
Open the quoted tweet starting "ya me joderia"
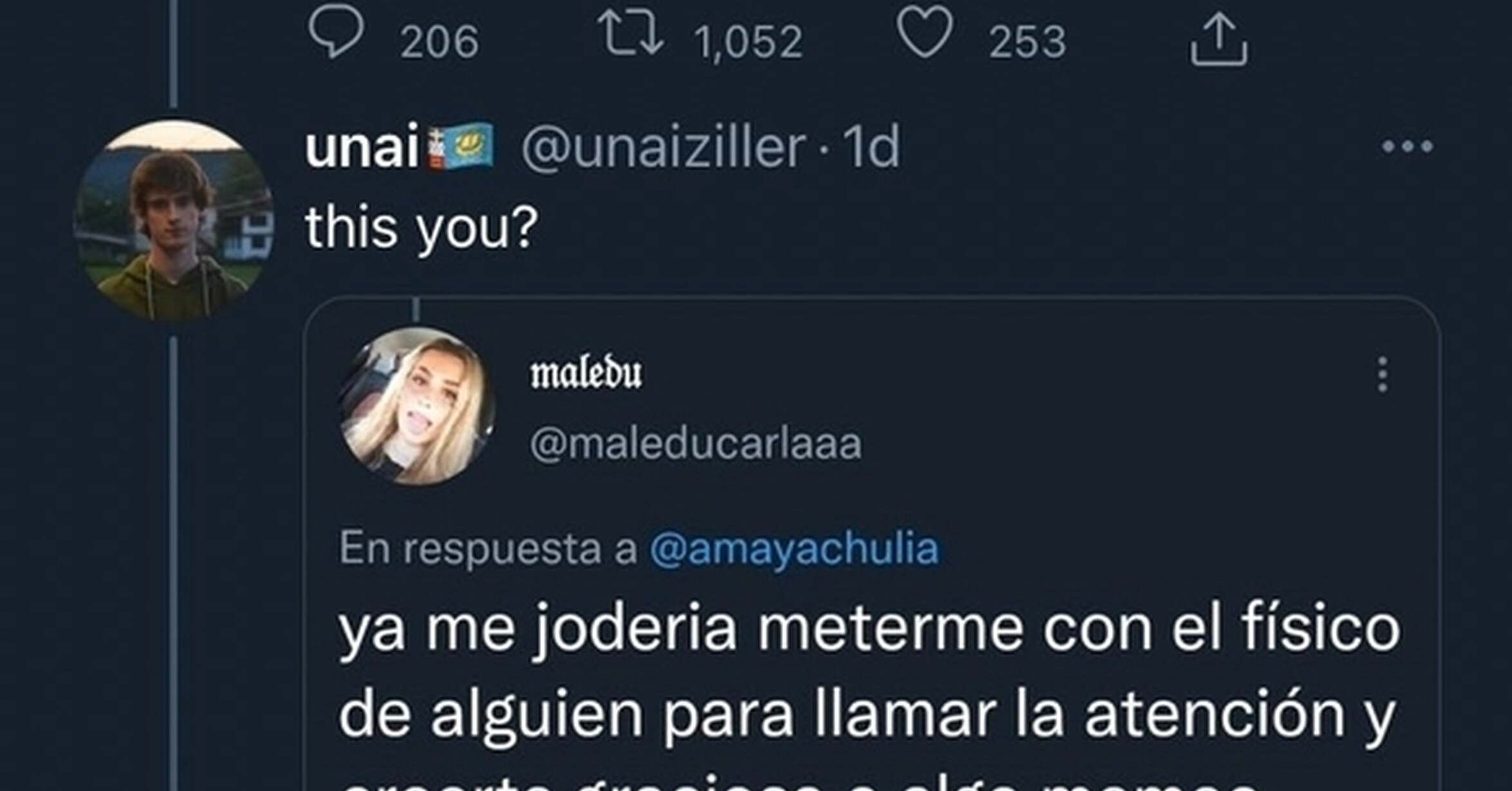click(869, 669)
